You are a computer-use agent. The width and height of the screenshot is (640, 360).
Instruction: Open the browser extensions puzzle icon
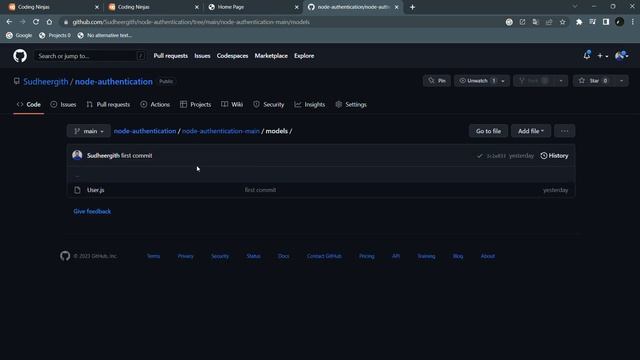[x=579, y=22]
